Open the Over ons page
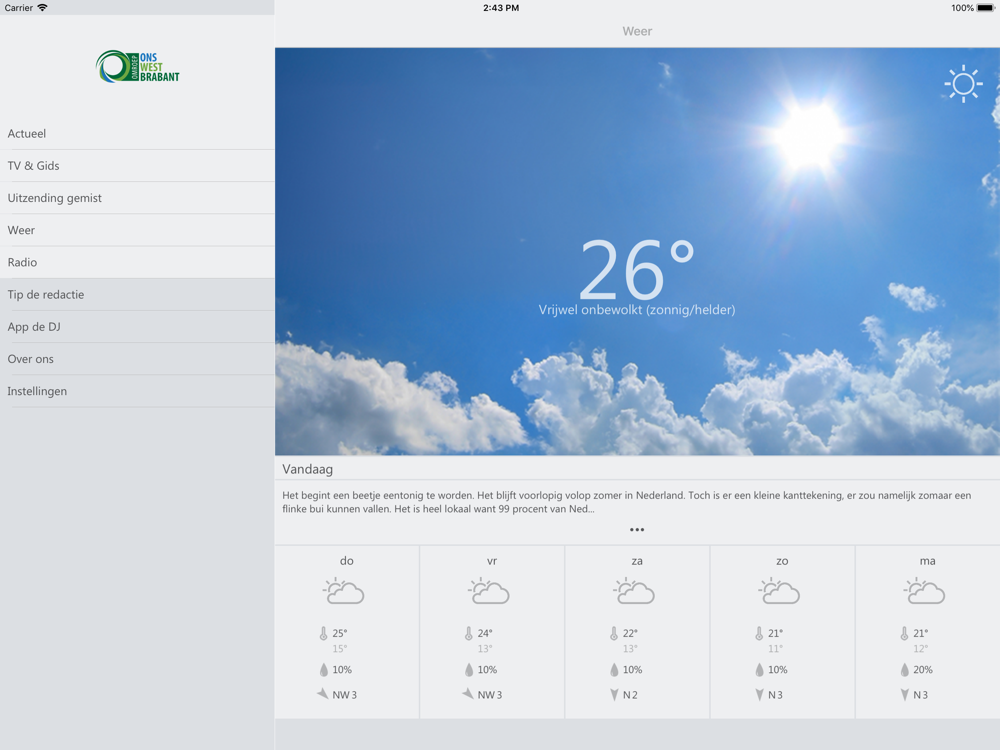This screenshot has height=750, width=1000. (137, 359)
